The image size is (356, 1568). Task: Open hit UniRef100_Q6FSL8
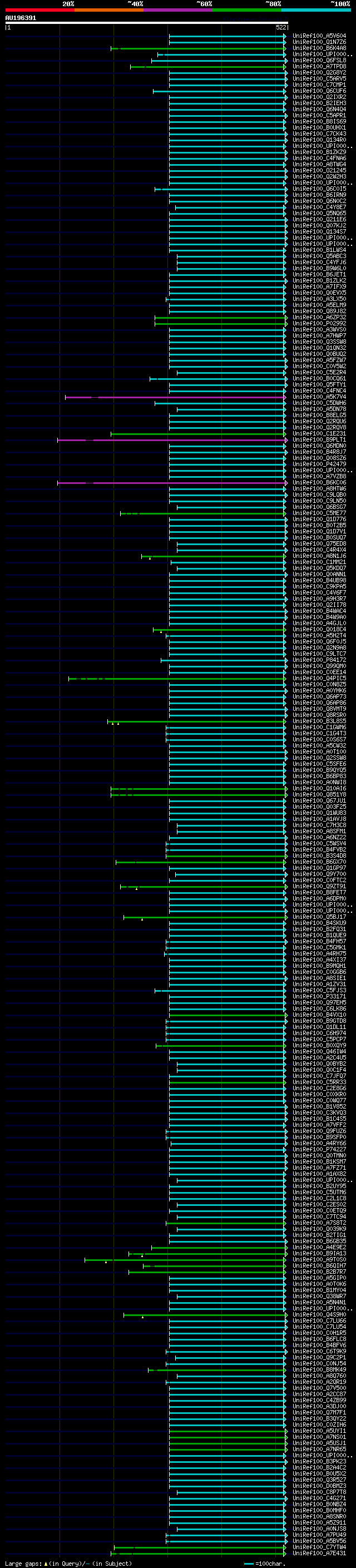coord(319,60)
